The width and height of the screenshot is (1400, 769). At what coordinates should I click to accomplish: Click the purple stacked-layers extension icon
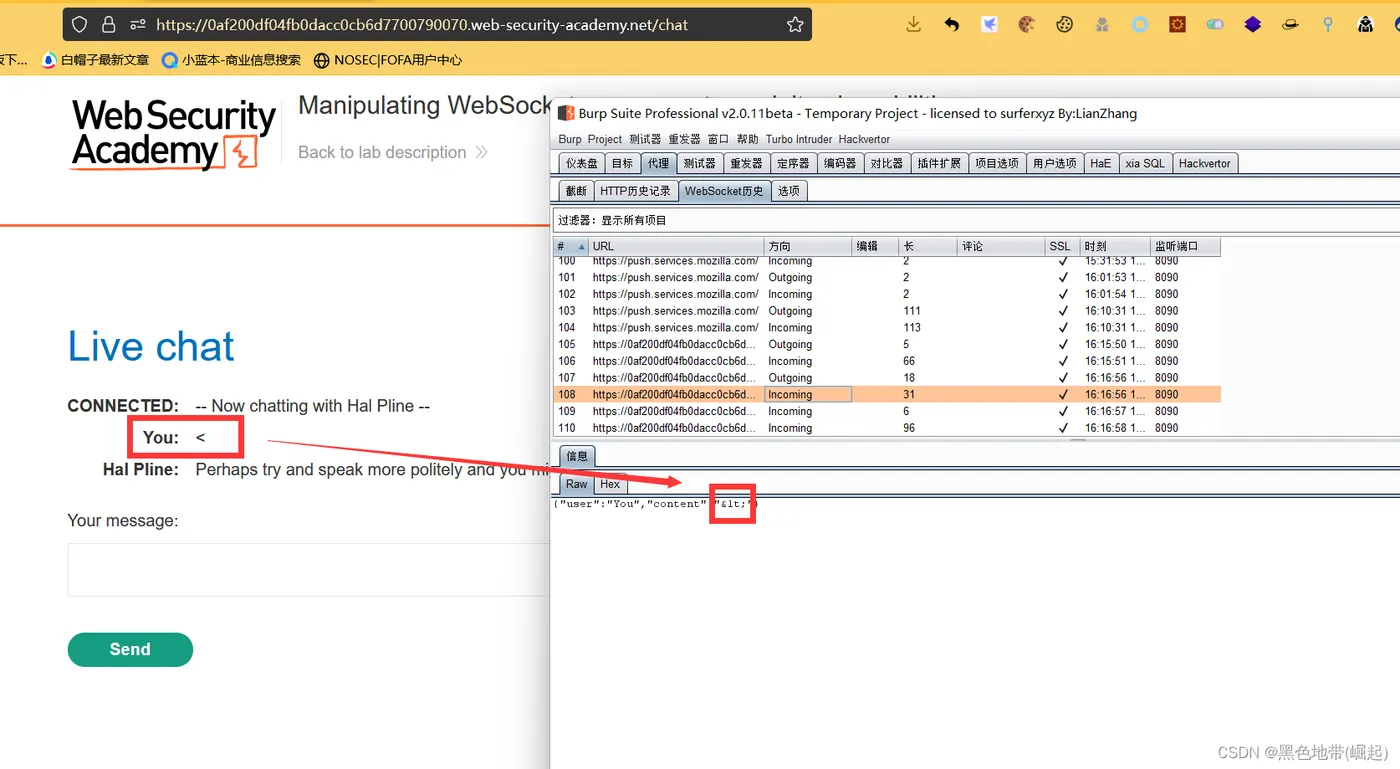[x=1253, y=25]
